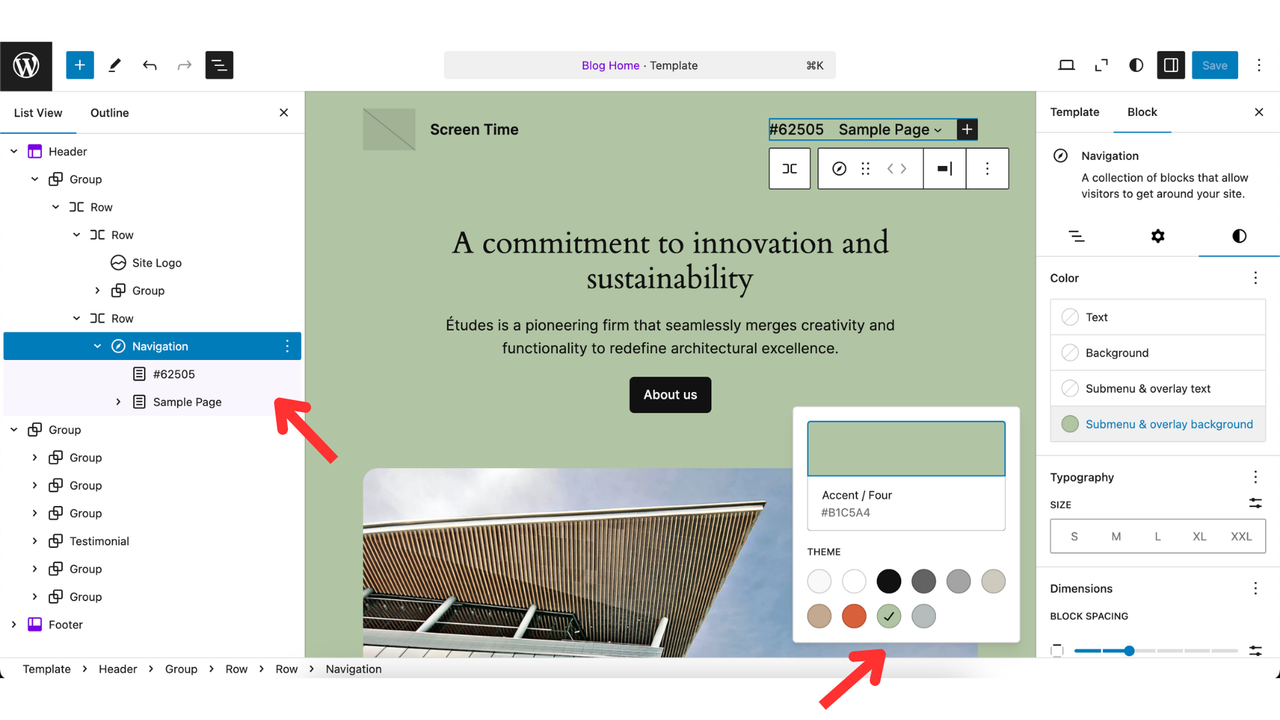Toggle the block inserter plus button
This screenshot has height=720, width=1280.
coord(80,65)
